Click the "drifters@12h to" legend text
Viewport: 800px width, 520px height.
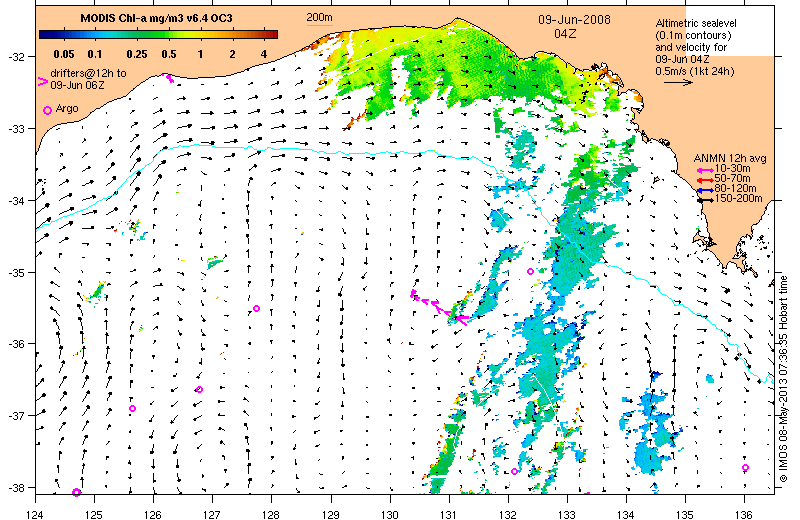point(88,73)
